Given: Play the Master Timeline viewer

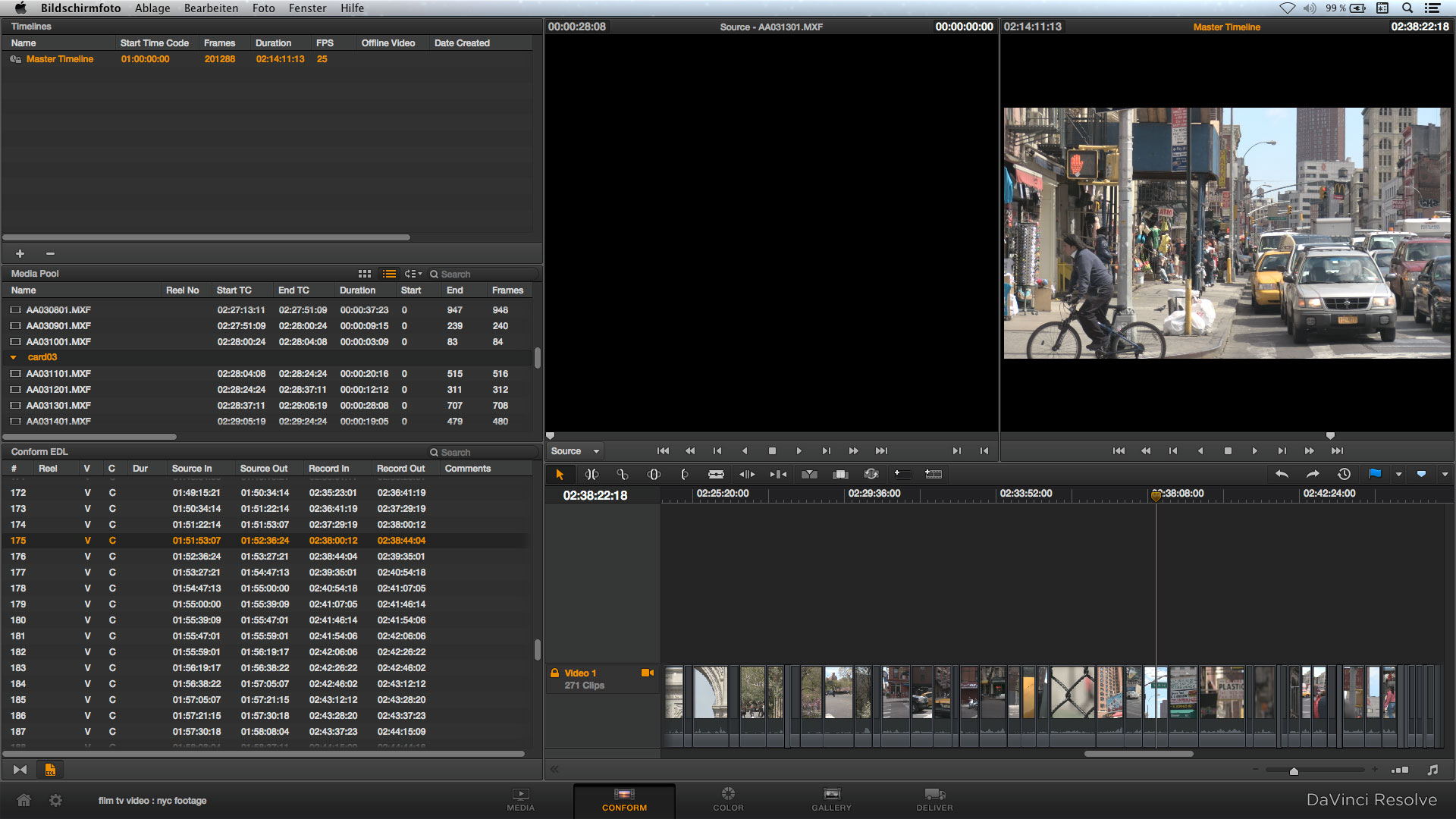Looking at the screenshot, I should 1254,451.
